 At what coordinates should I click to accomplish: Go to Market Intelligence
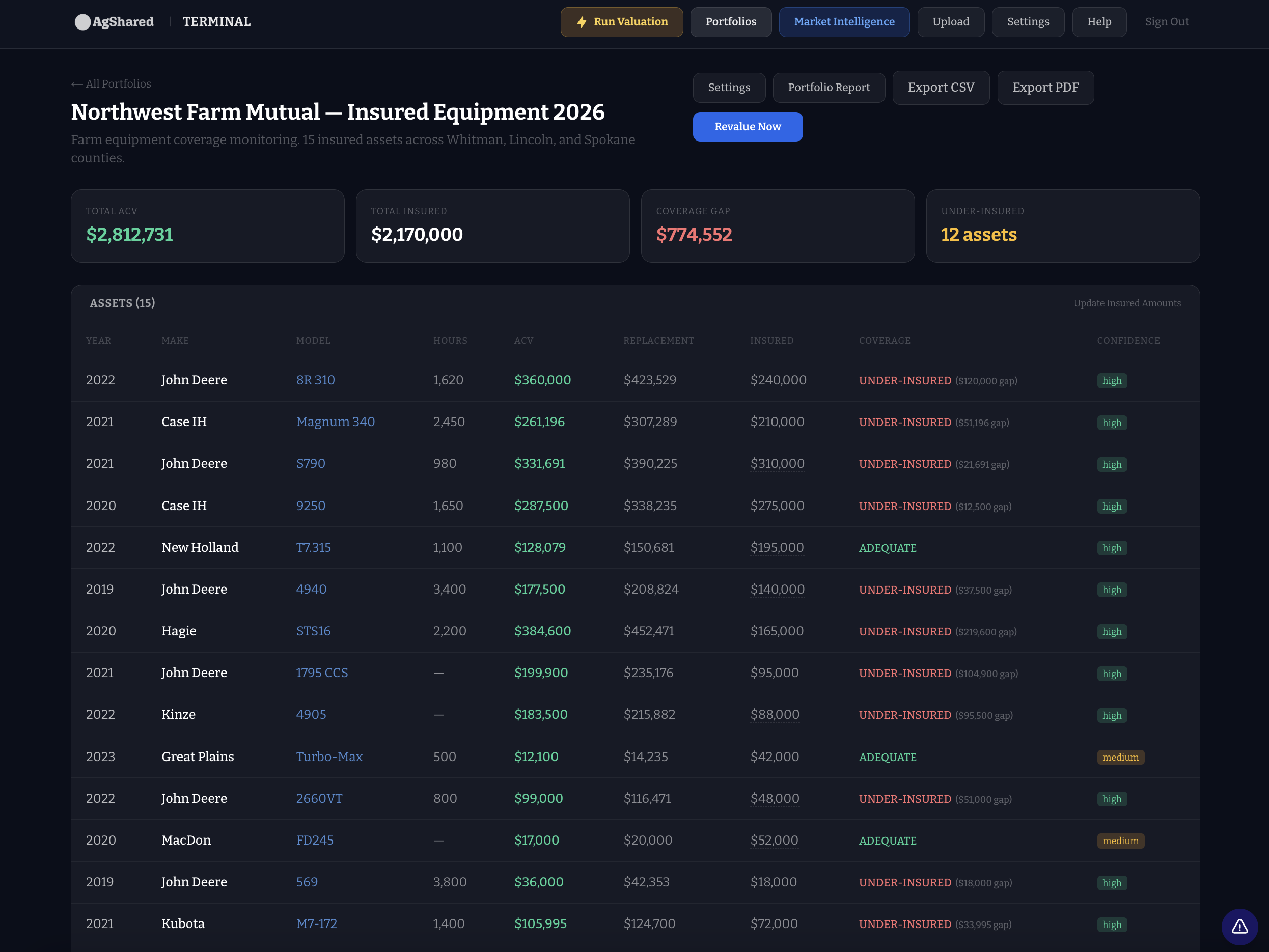pyautogui.click(x=844, y=22)
